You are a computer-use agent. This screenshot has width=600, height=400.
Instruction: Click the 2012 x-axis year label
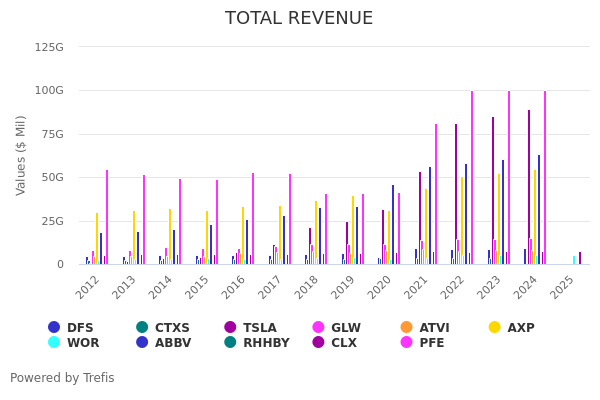[87, 288]
